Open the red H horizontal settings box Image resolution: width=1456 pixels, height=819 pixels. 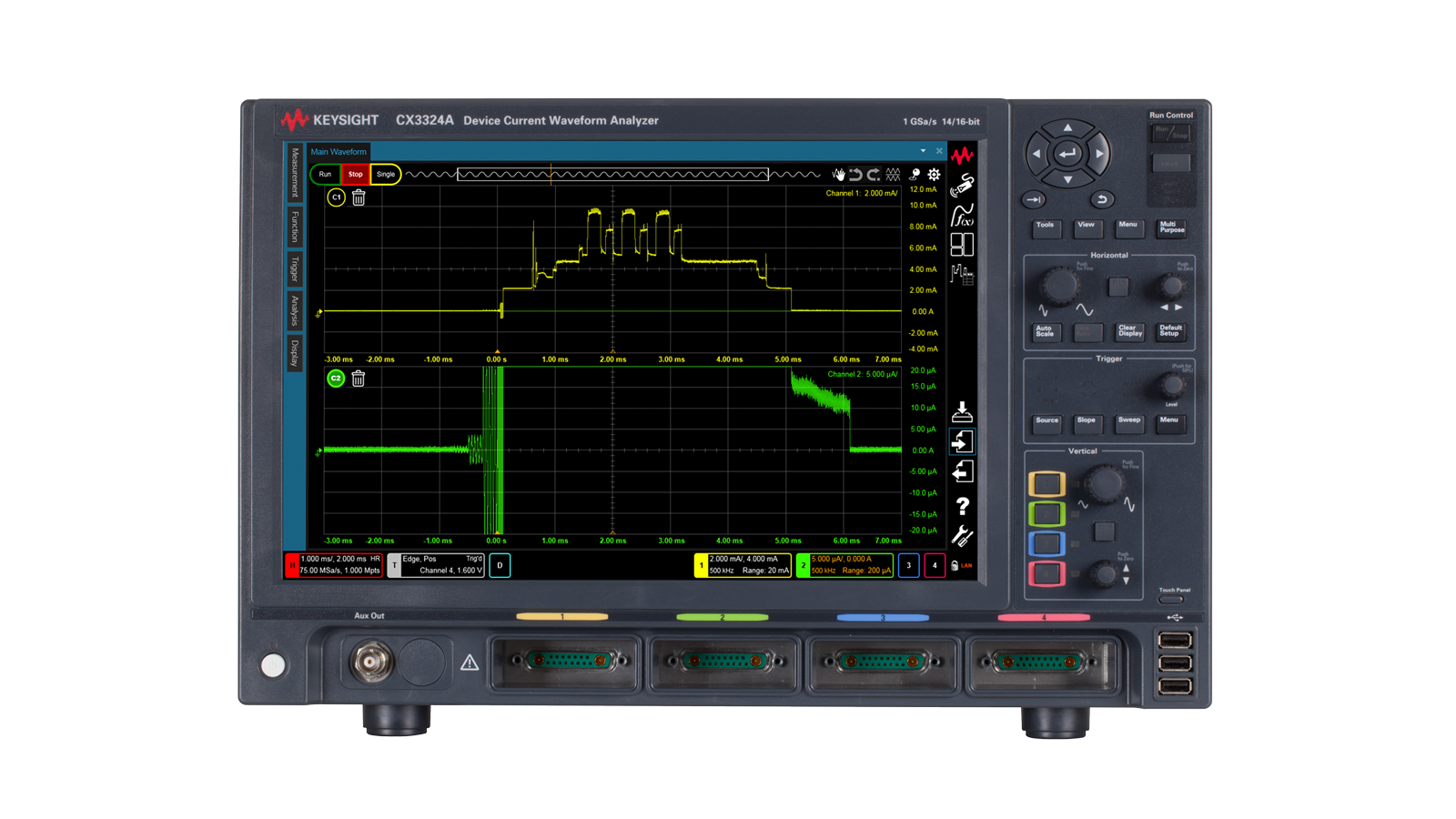333,565
